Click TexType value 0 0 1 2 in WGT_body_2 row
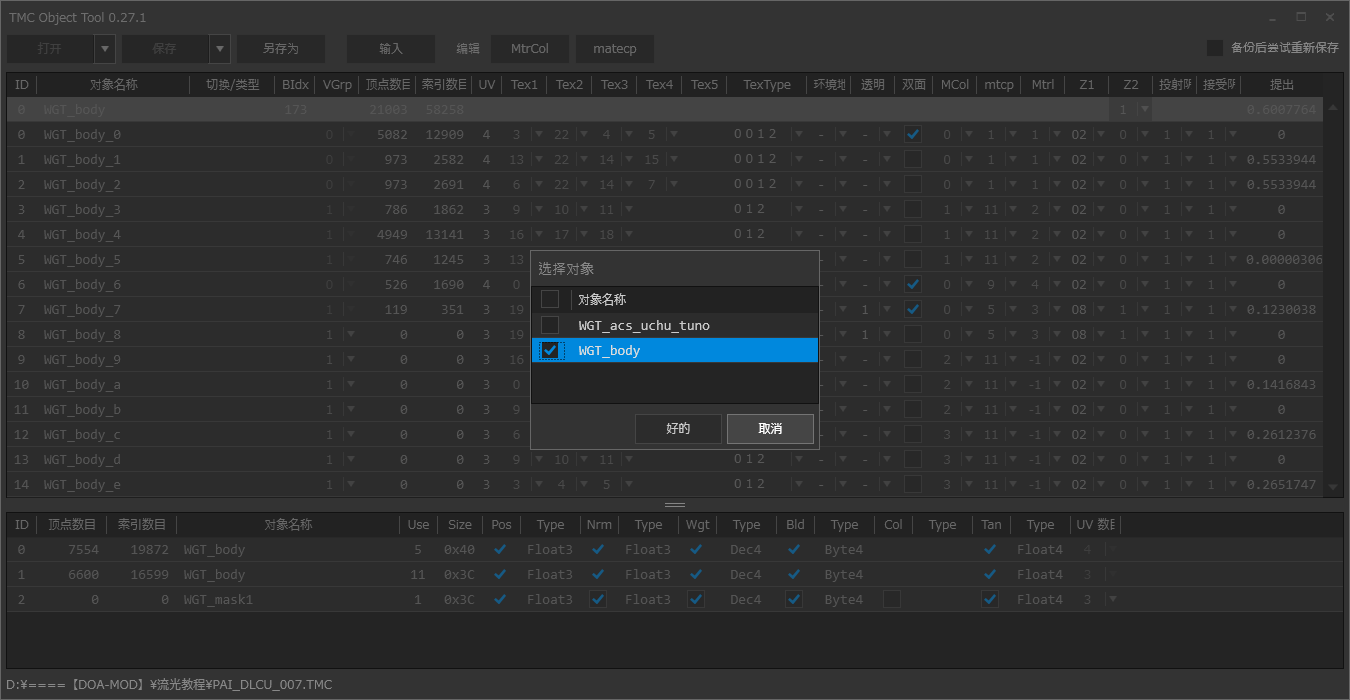 pyautogui.click(x=755, y=184)
